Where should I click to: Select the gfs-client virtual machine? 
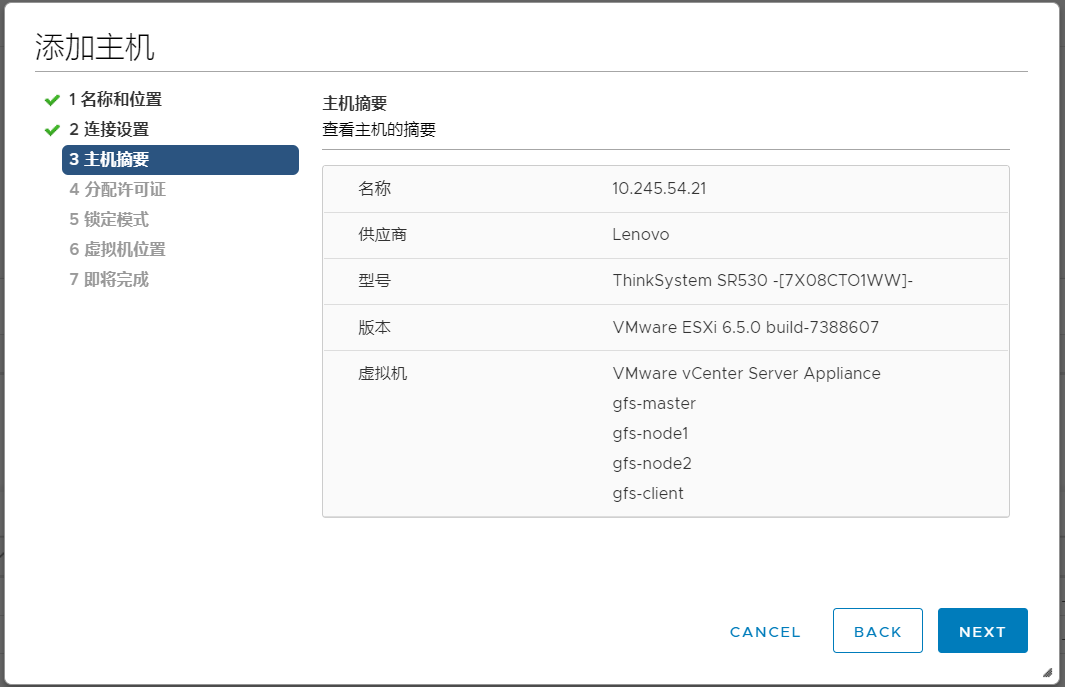647,493
